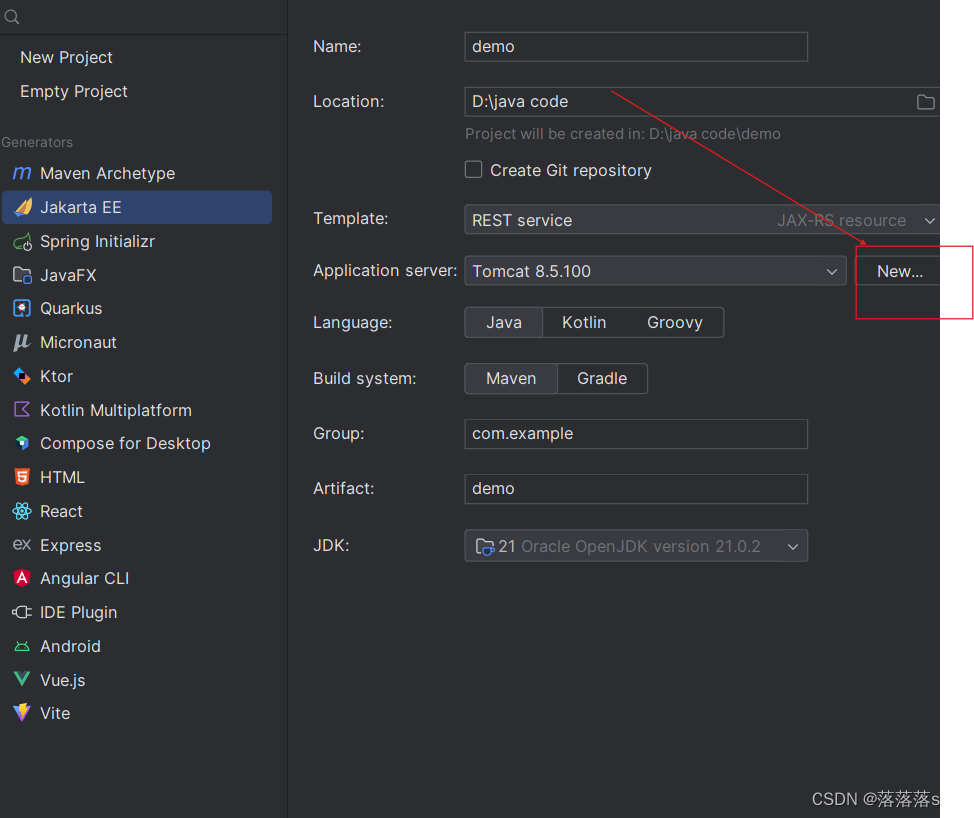Click the Location input field
The image size is (974, 818).
(702, 102)
